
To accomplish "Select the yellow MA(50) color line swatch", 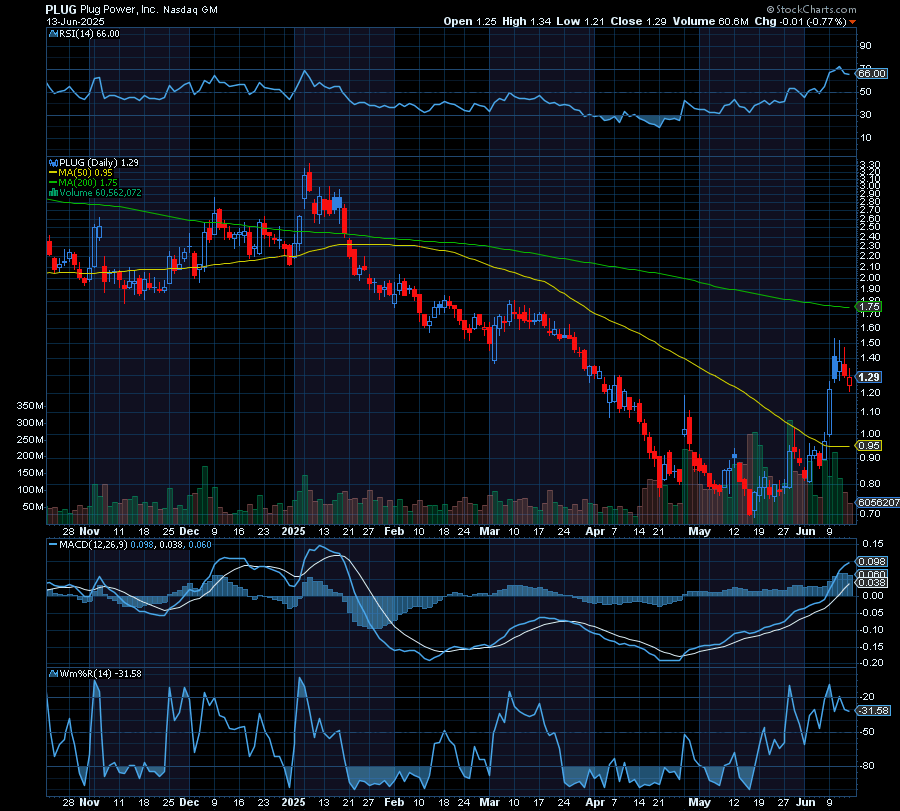I will point(52,173).
